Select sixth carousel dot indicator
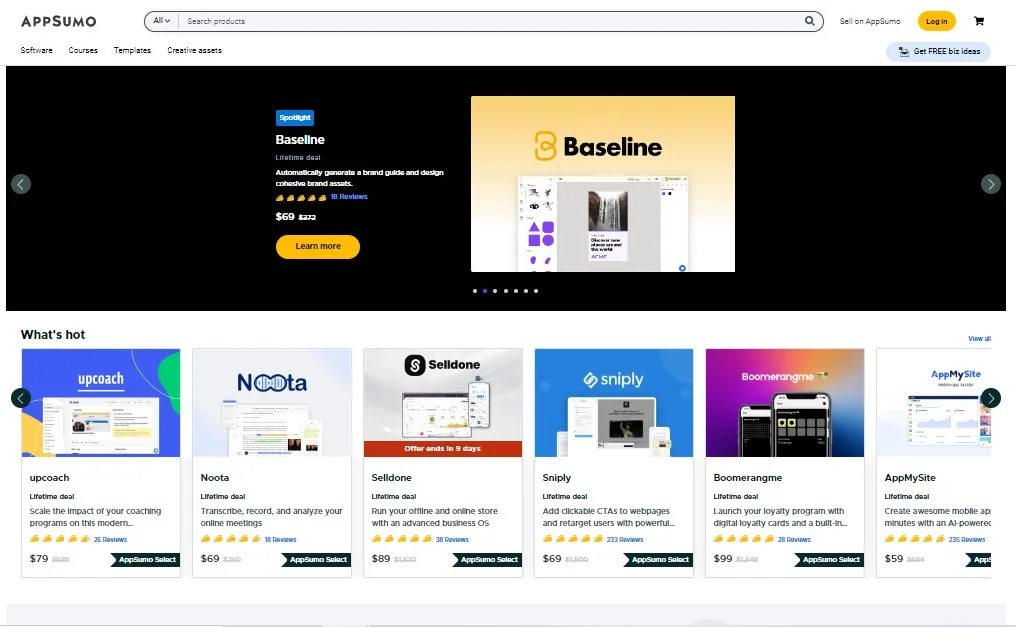The height and width of the screenshot is (627, 1016). coord(525,291)
